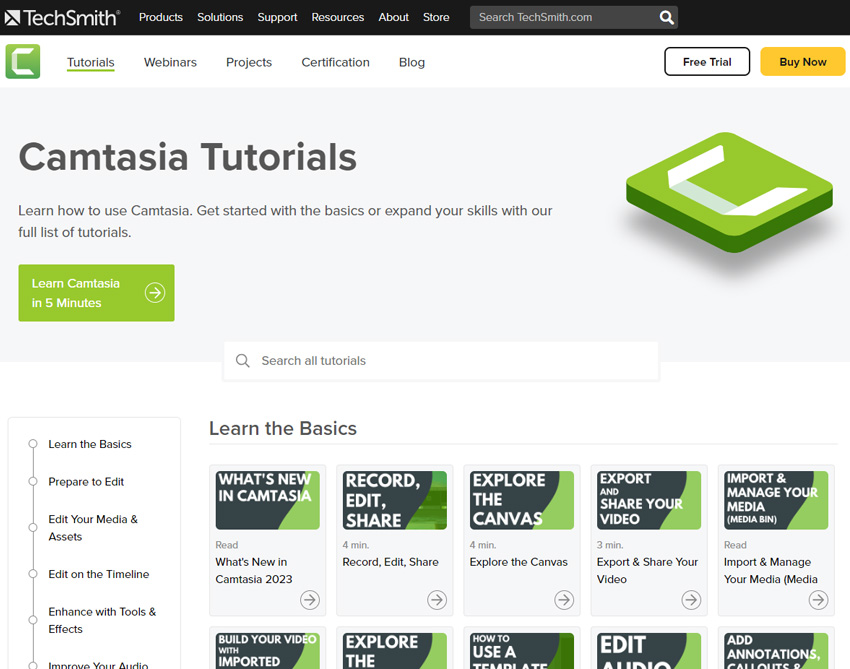Screen dimensions: 850x669
Task: Open the Certification tab
Action: (x=336, y=62)
